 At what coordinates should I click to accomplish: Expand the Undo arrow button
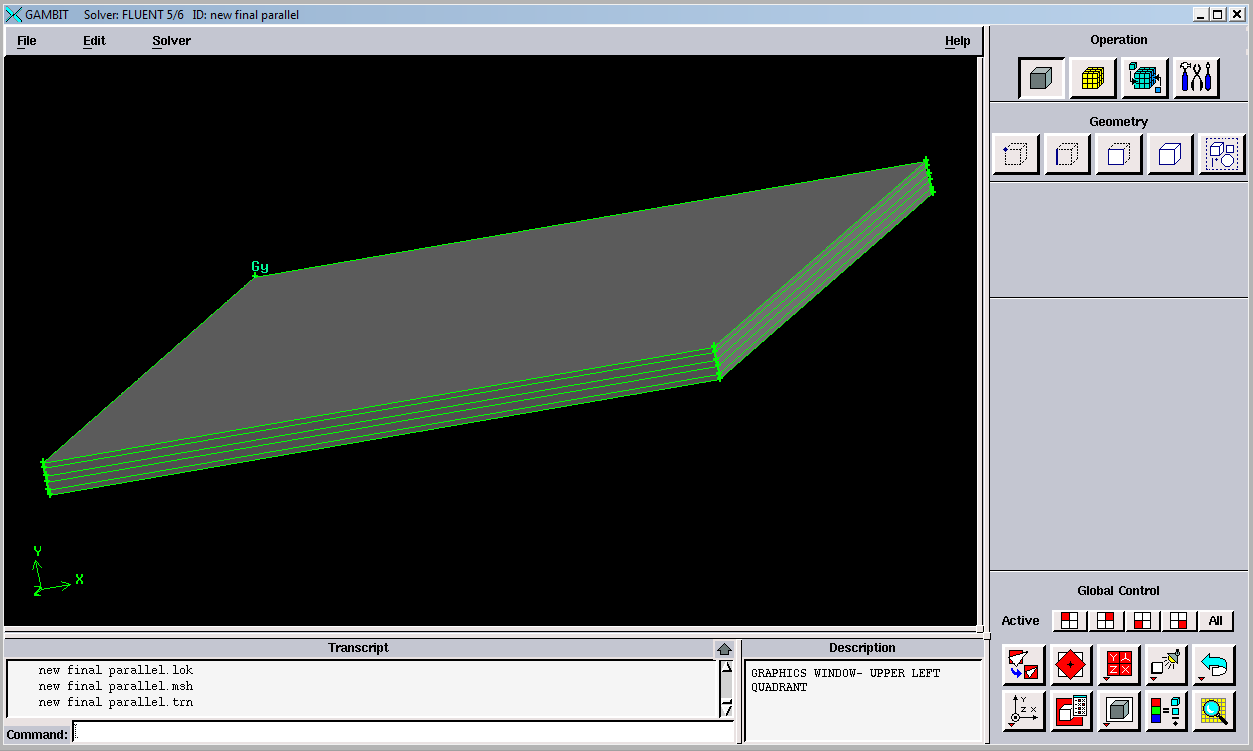1213,665
